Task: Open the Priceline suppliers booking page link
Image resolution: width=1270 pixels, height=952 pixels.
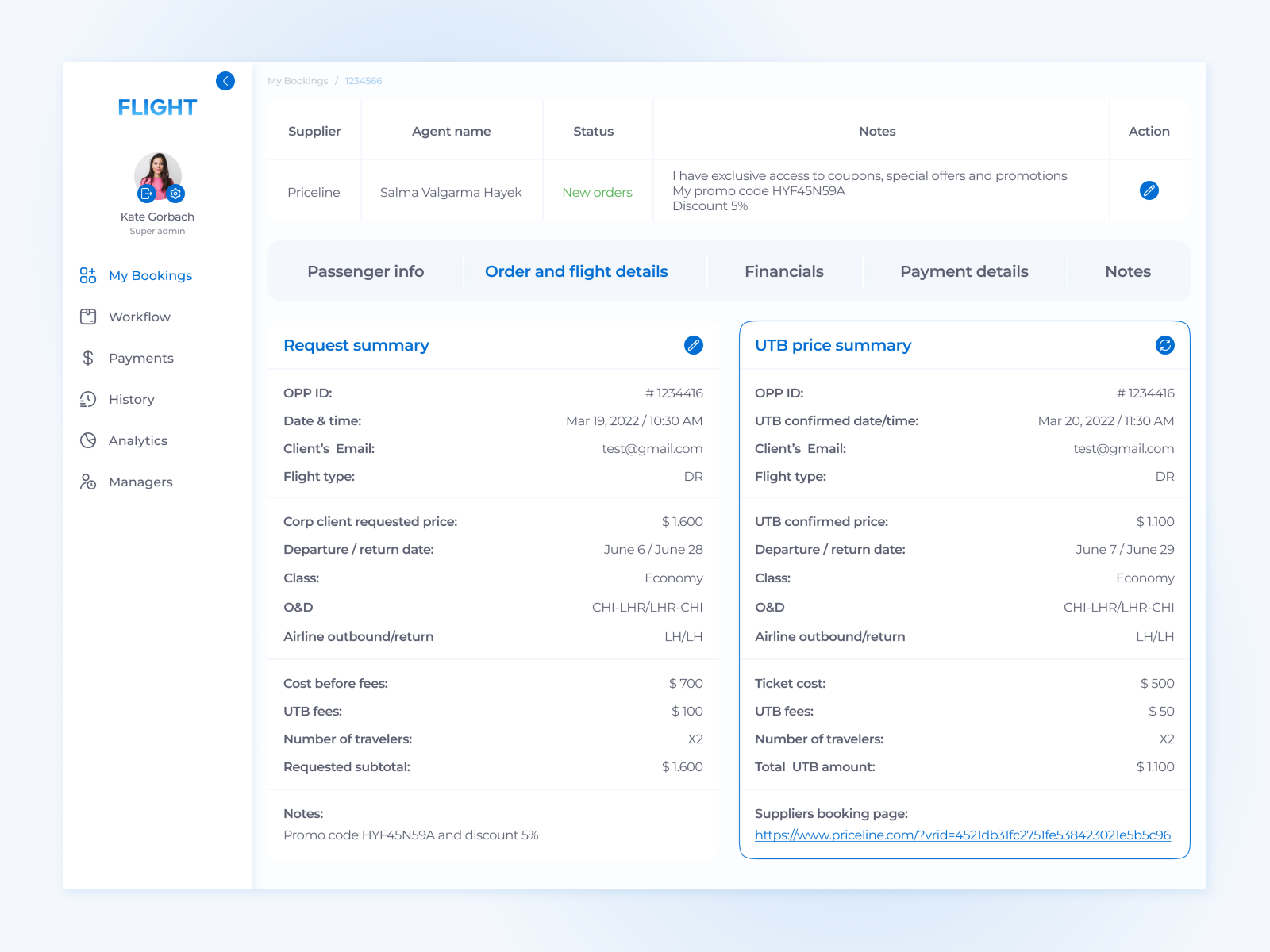Action: (963, 835)
